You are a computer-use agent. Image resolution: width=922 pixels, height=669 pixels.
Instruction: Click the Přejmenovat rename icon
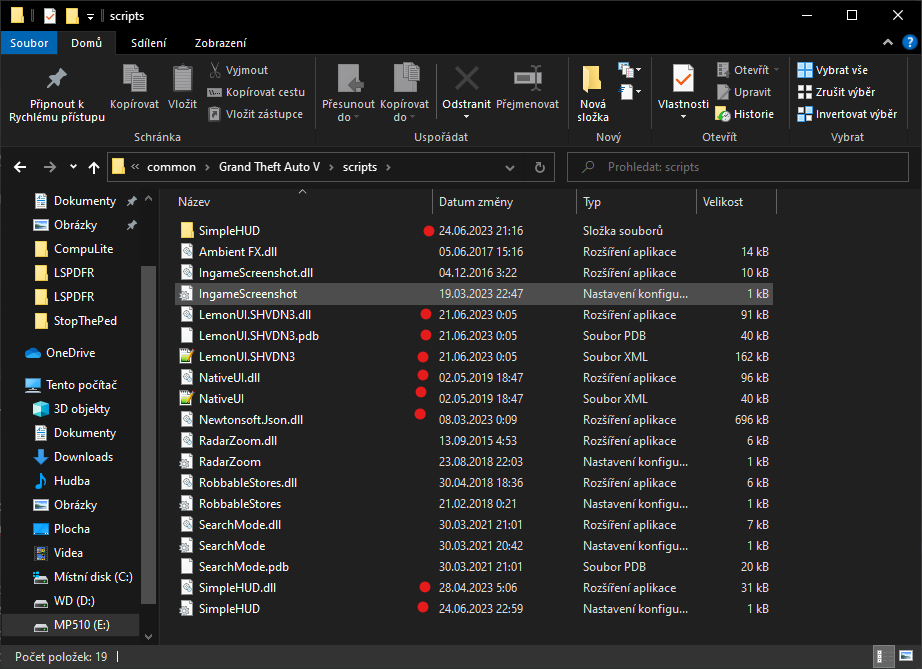[527, 78]
